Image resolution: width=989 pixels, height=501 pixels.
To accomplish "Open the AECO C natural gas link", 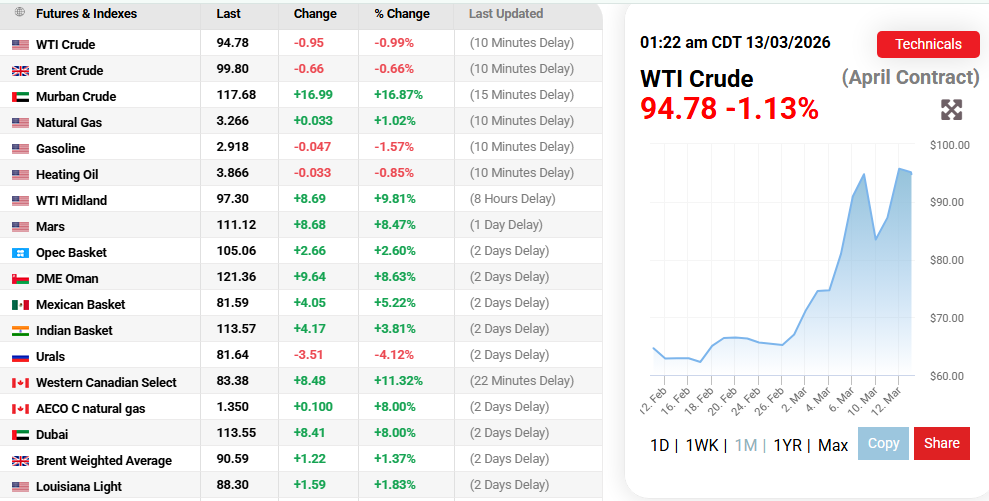I will coord(90,408).
